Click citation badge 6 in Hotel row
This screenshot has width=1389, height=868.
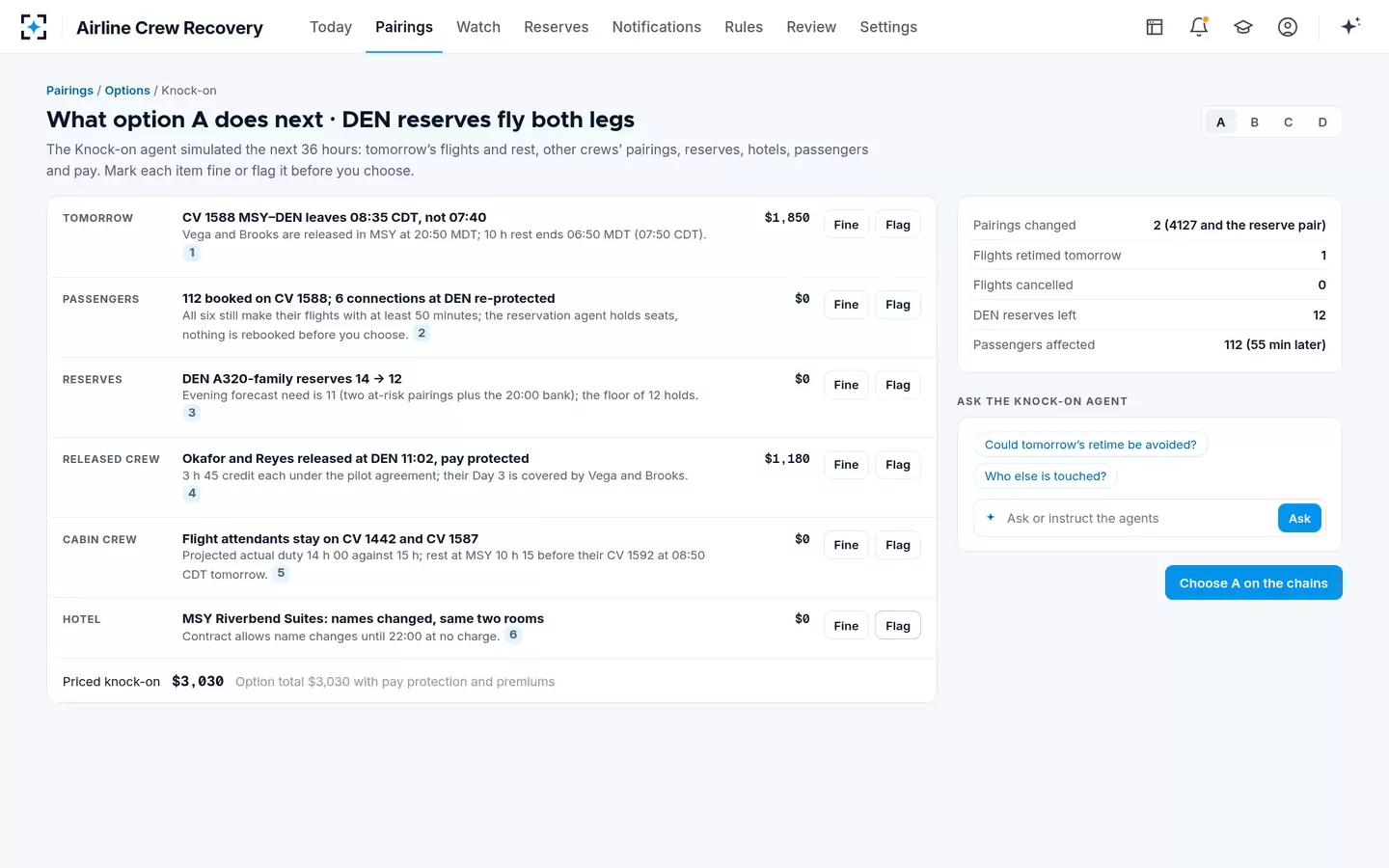click(513, 635)
